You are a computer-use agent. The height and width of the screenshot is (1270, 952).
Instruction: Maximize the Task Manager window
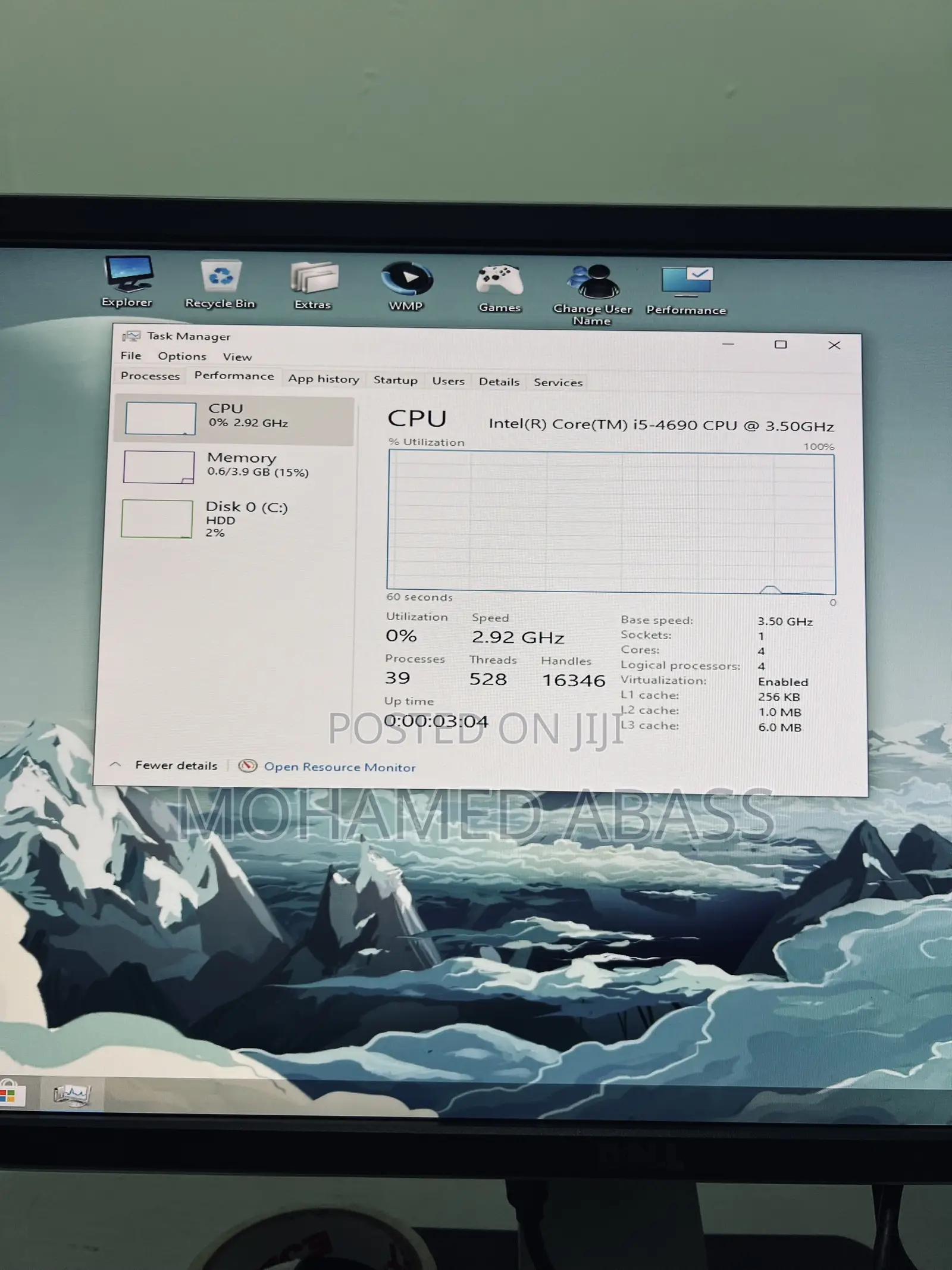(x=781, y=345)
